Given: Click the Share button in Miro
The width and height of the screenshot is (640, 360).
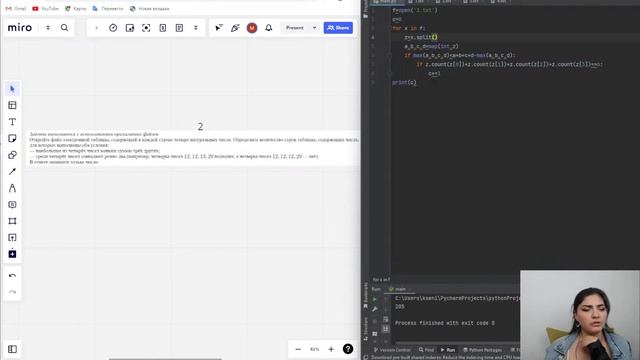Looking at the screenshot, I should 338,28.
